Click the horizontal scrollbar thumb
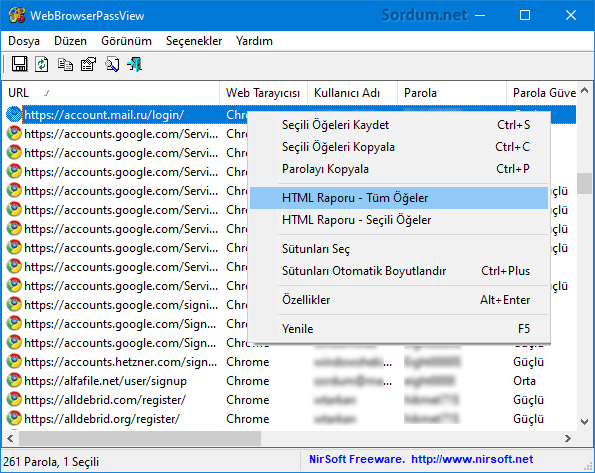595x473 pixels. [x=140, y=438]
